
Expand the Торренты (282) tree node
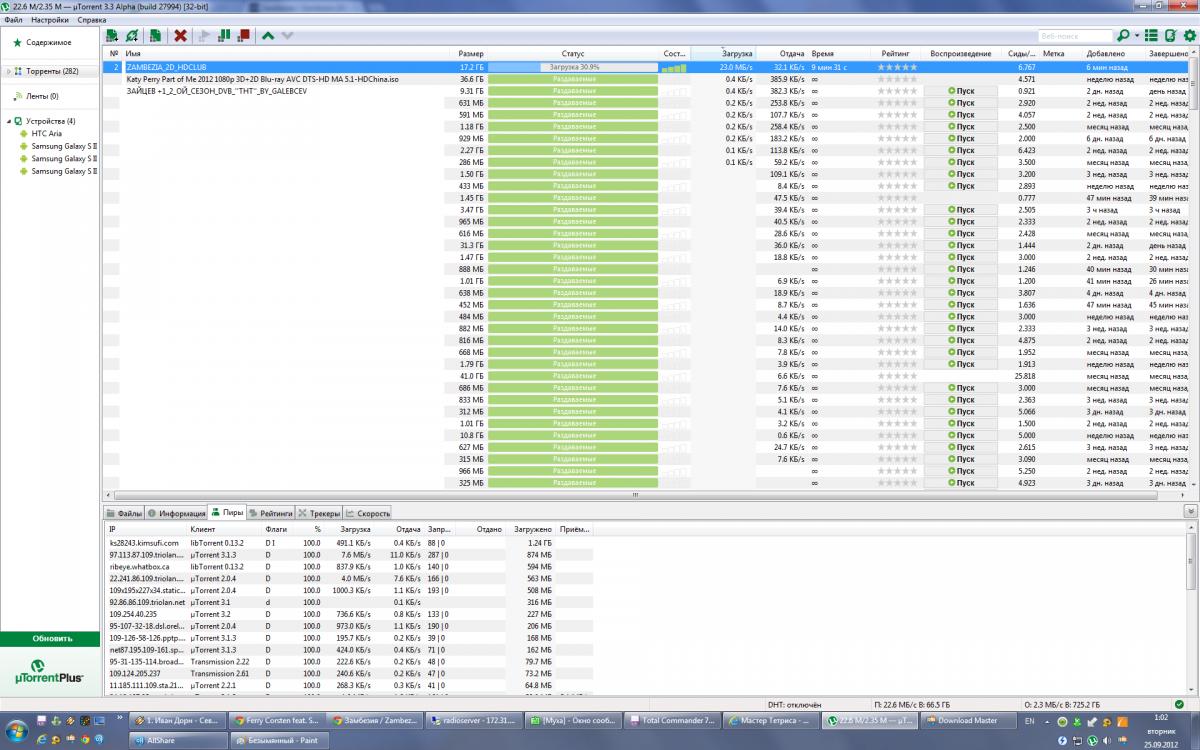coord(7,72)
